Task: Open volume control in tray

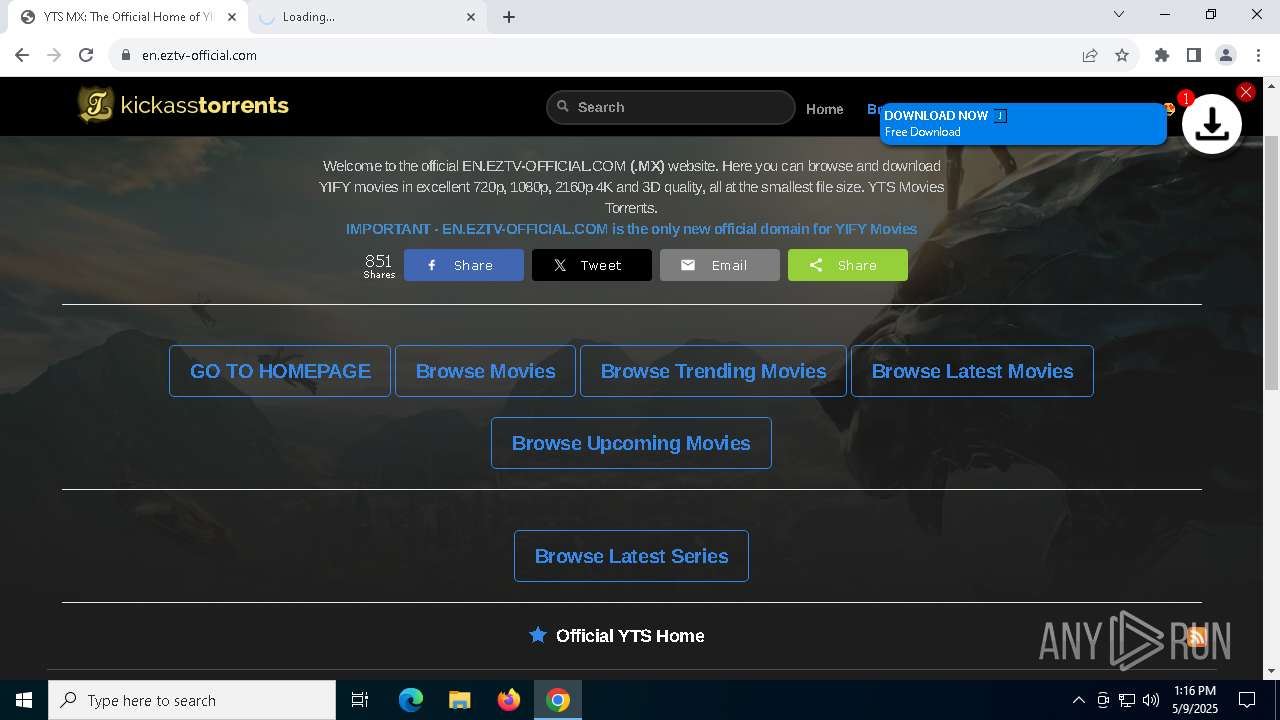Action: [x=1151, y=700]
